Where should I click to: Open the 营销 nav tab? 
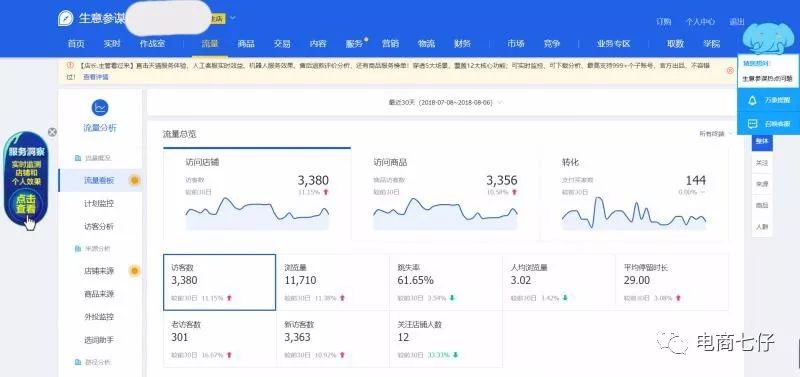click(390, 44)
